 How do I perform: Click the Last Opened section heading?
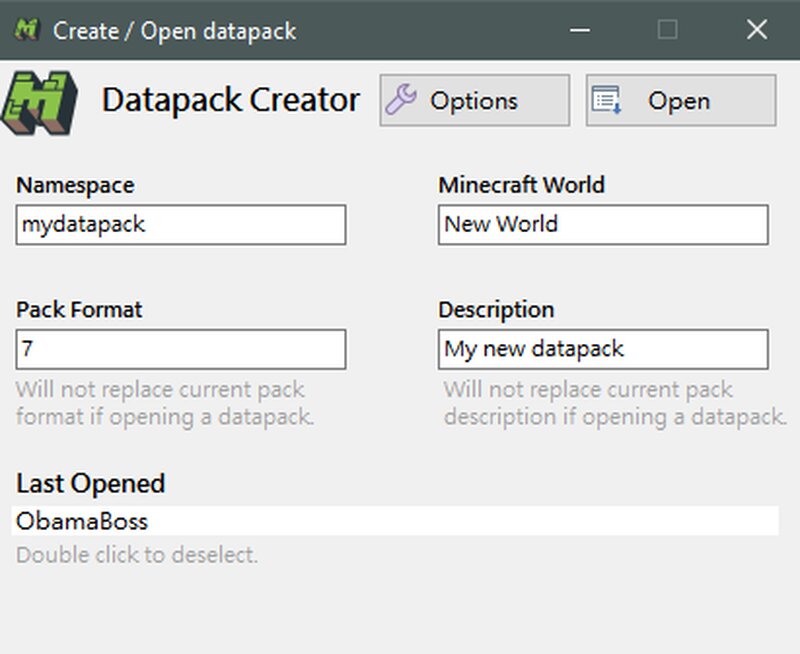click(90, 483)
